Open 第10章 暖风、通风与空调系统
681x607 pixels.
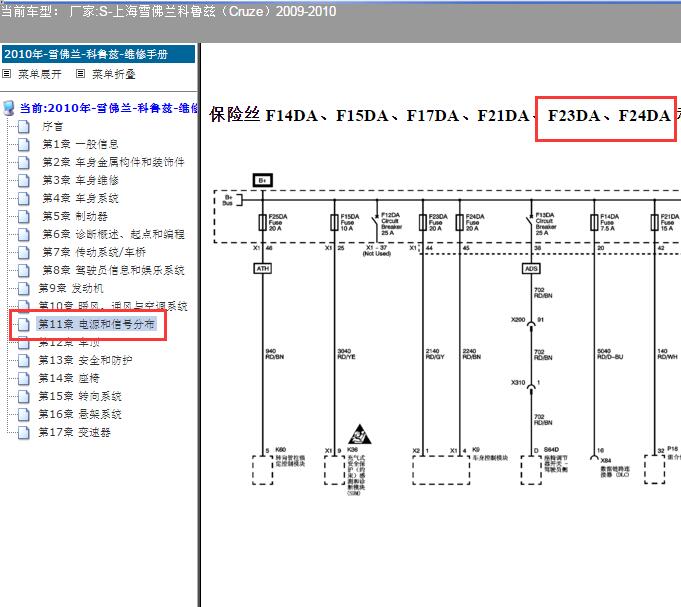click(x=113, y=306)
